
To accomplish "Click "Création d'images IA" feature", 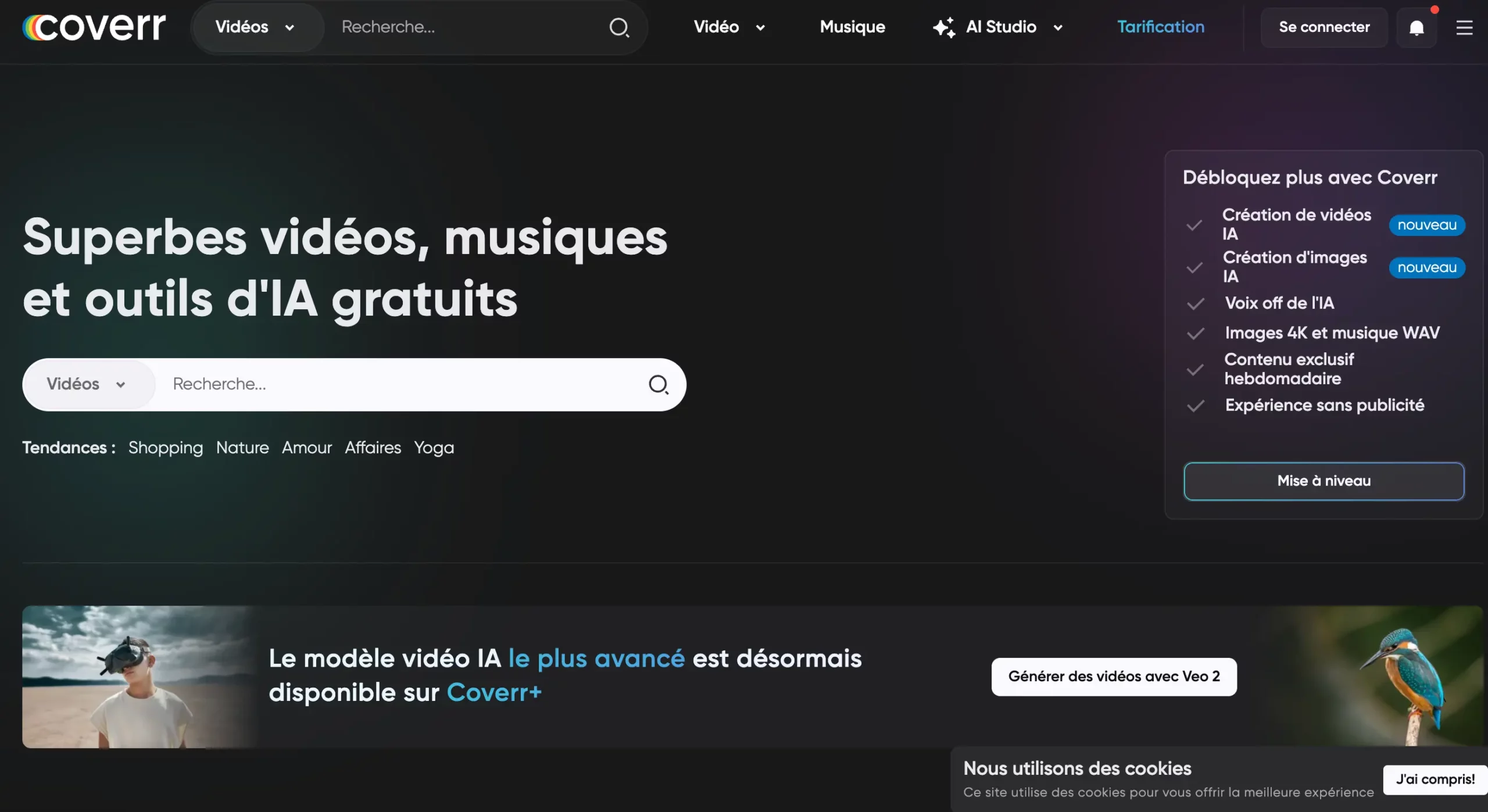I will click(x=1295, y=267).
